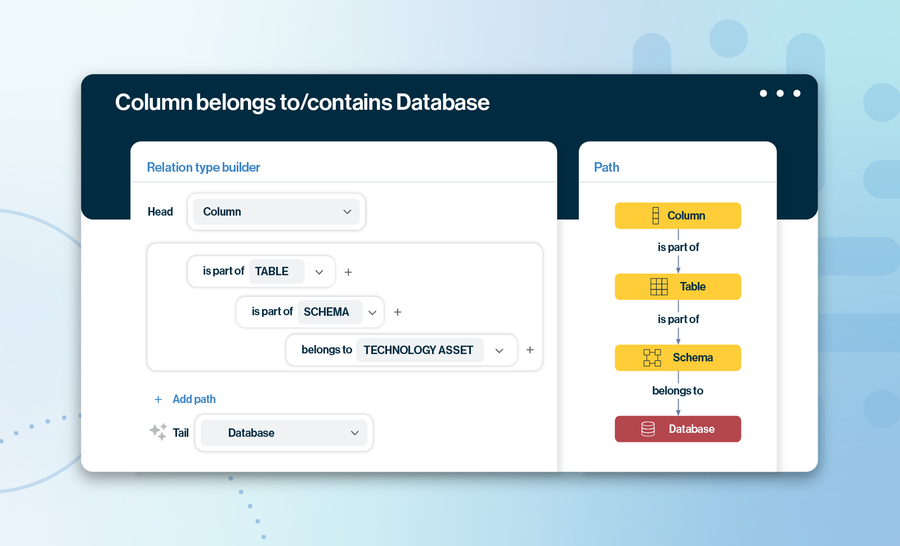Click the Database cylinder icon
This screenshot has width=900, height=546.
click(x=648, y=429)
